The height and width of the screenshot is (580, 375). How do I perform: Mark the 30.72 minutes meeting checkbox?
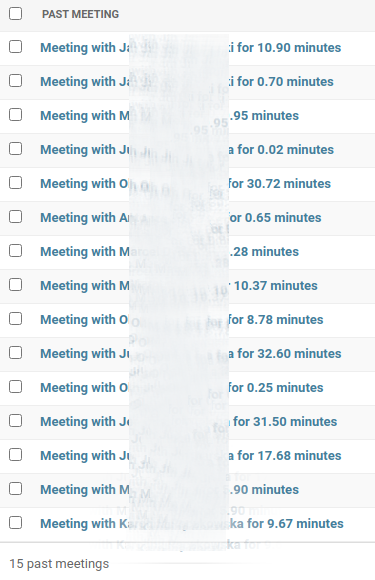click(16, 183)
